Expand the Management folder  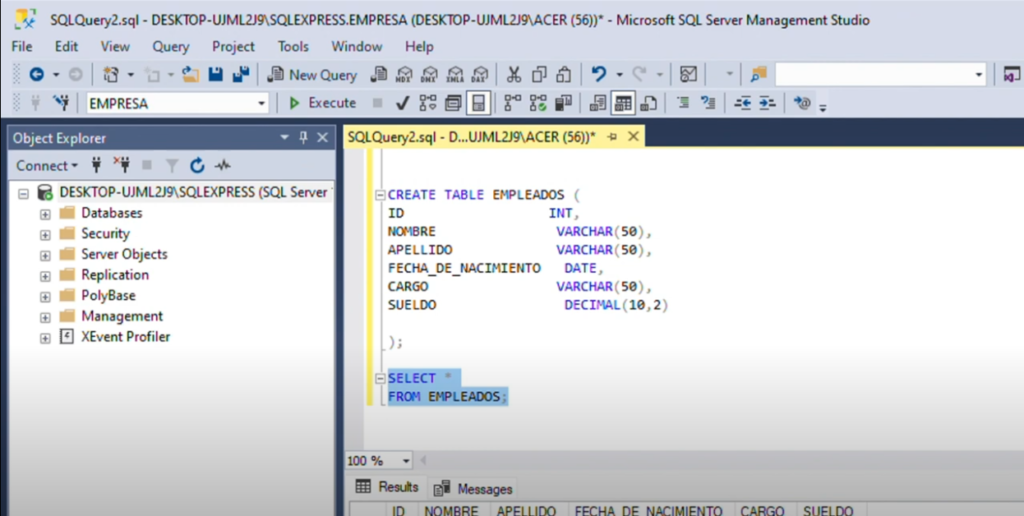click(x=45, y=317)
